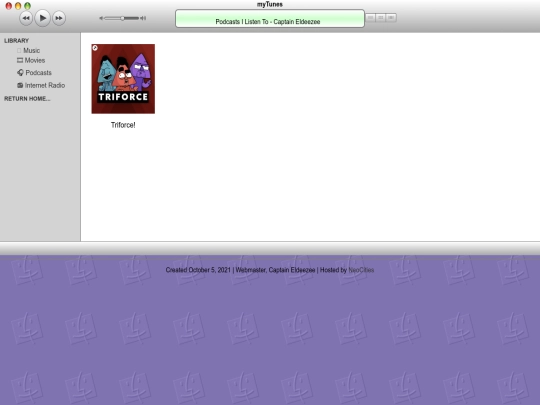
Task: Open Music in the library sidebar
Action: (x=31, y=51)
